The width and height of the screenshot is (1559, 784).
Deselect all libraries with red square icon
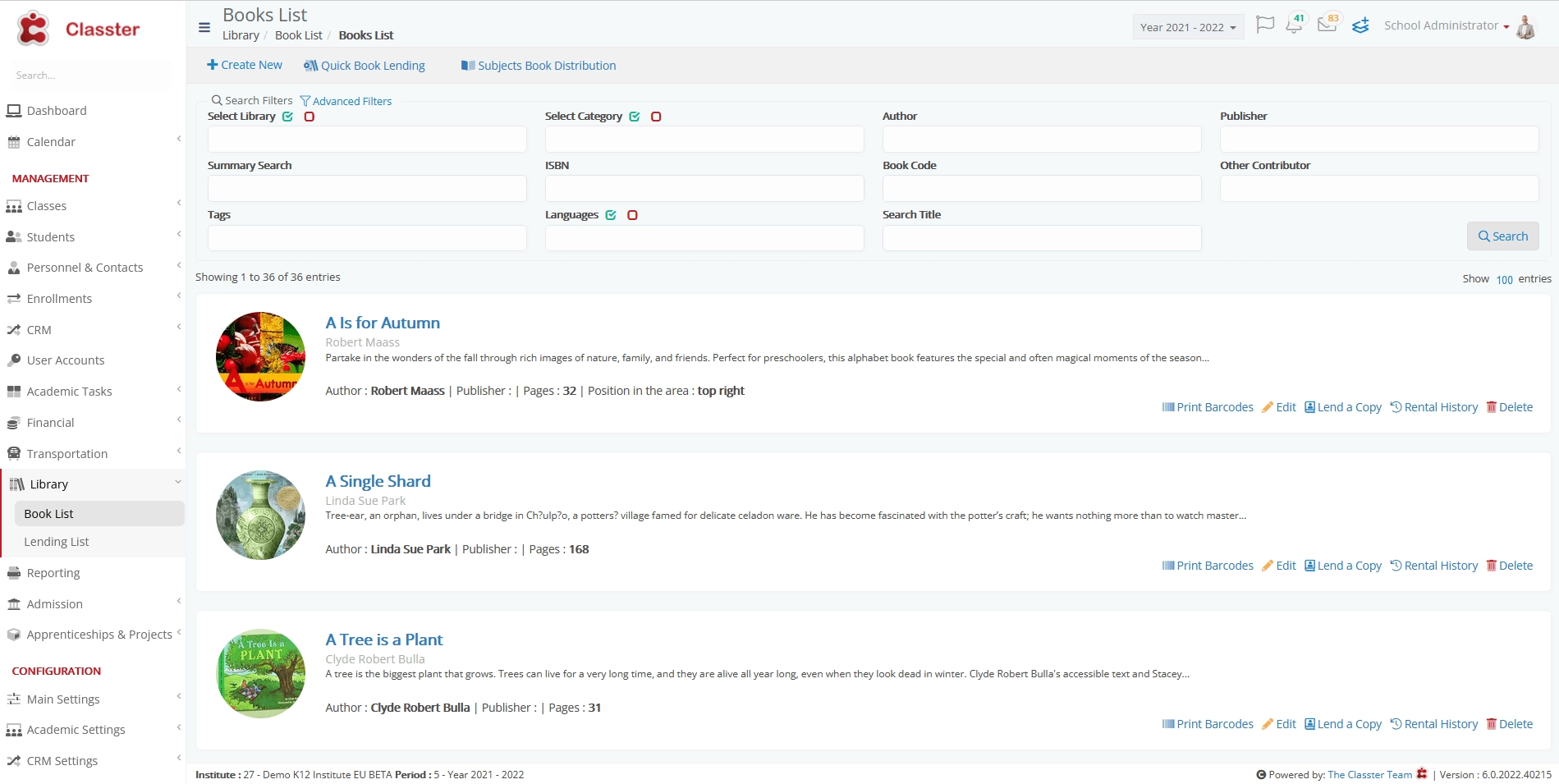310,117
